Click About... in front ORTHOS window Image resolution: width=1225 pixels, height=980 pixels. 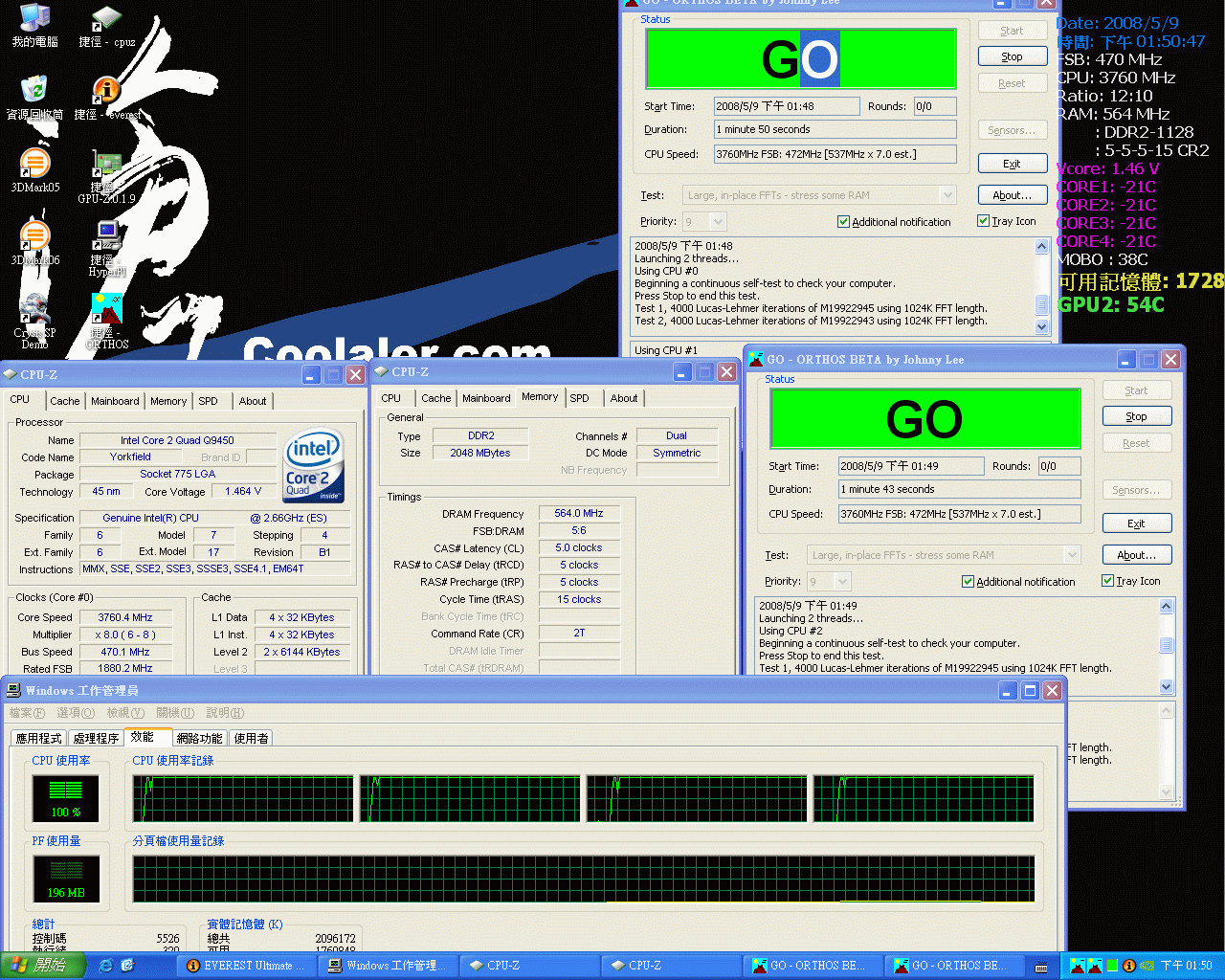pos(1137,555)
